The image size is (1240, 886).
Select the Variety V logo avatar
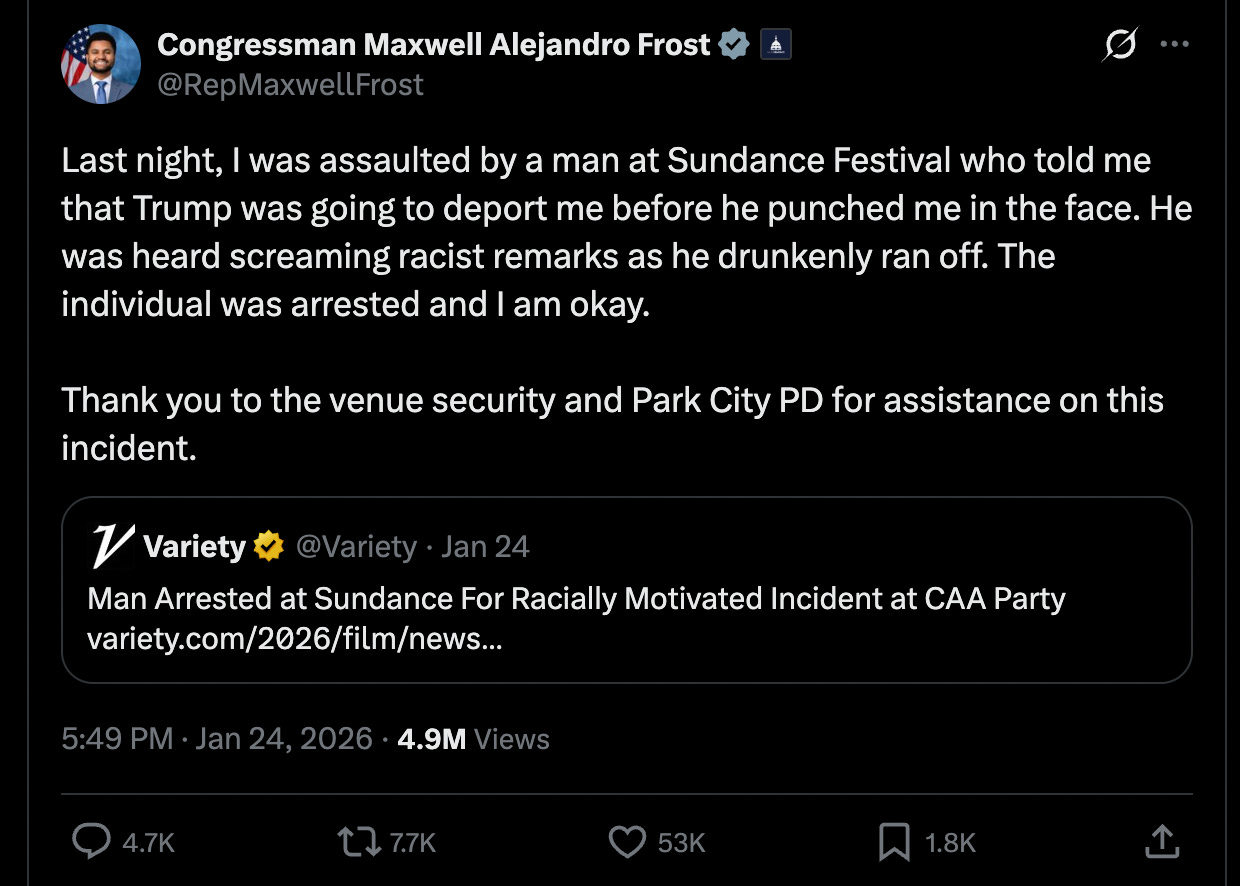110,546
